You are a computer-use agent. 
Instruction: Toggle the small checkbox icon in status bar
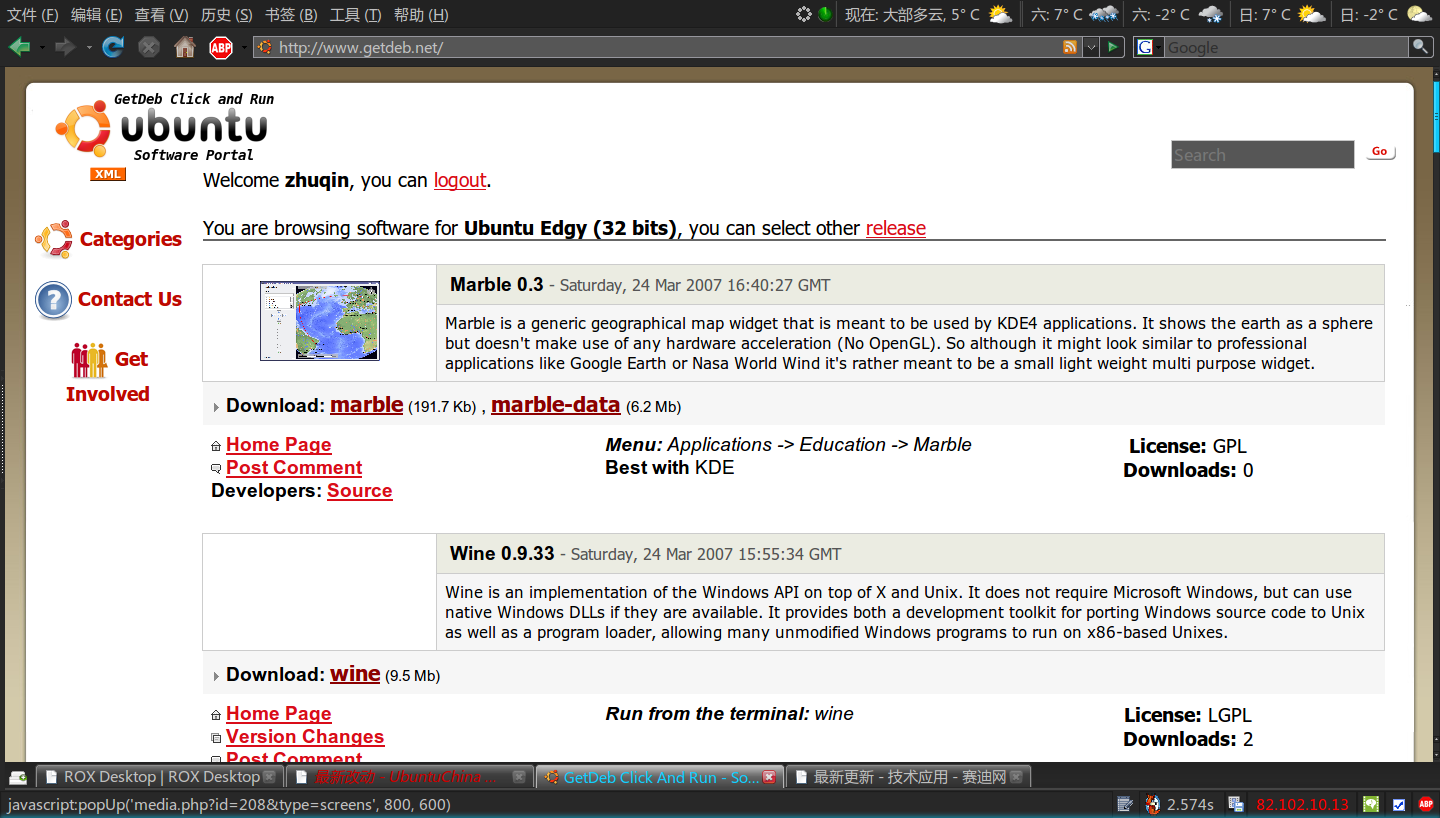click(x=1399, y=804)
